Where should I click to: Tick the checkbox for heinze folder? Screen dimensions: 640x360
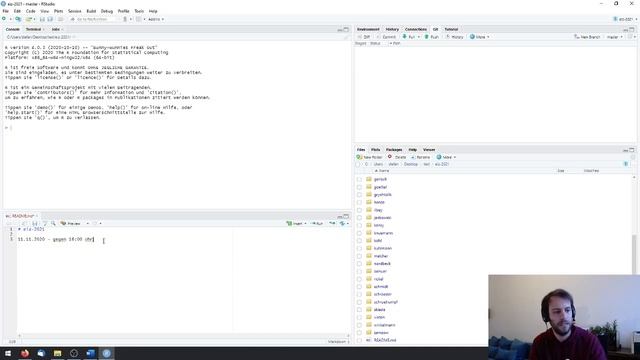(359, 202)
